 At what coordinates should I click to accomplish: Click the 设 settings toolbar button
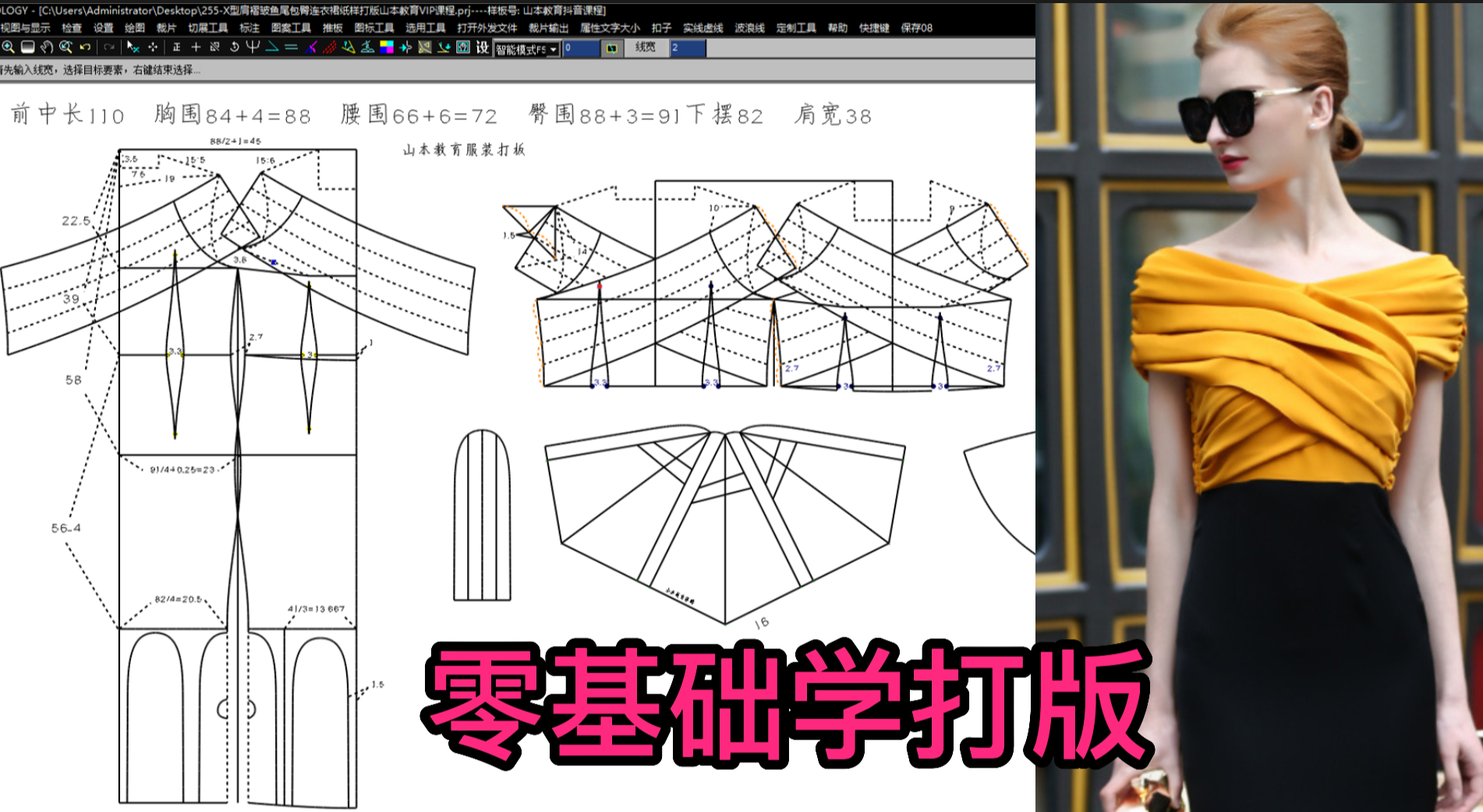click(x=483, y=47)
